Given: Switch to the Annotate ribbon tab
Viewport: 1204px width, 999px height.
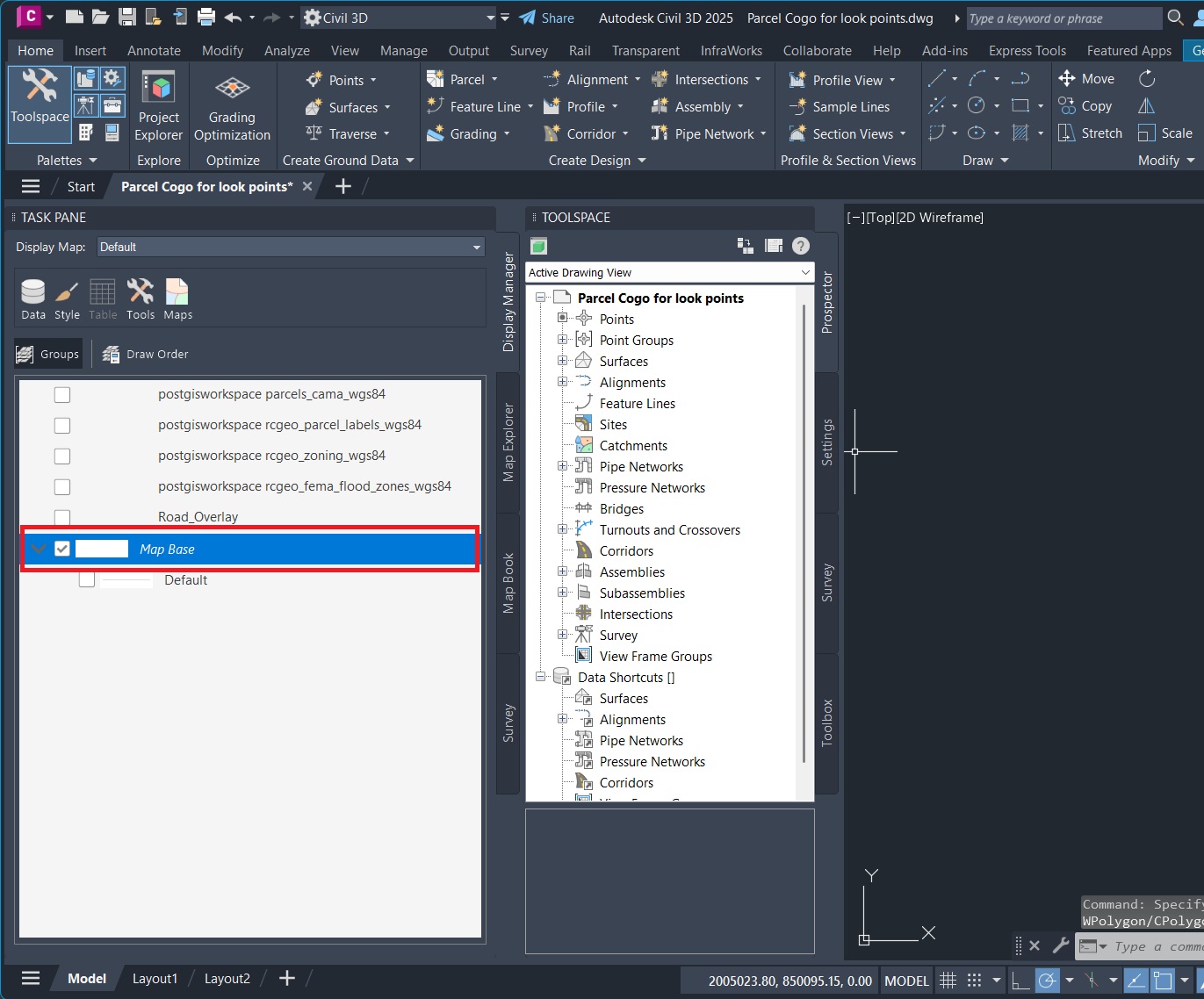Looking at the screenshot, I should [x=154, y=50].
